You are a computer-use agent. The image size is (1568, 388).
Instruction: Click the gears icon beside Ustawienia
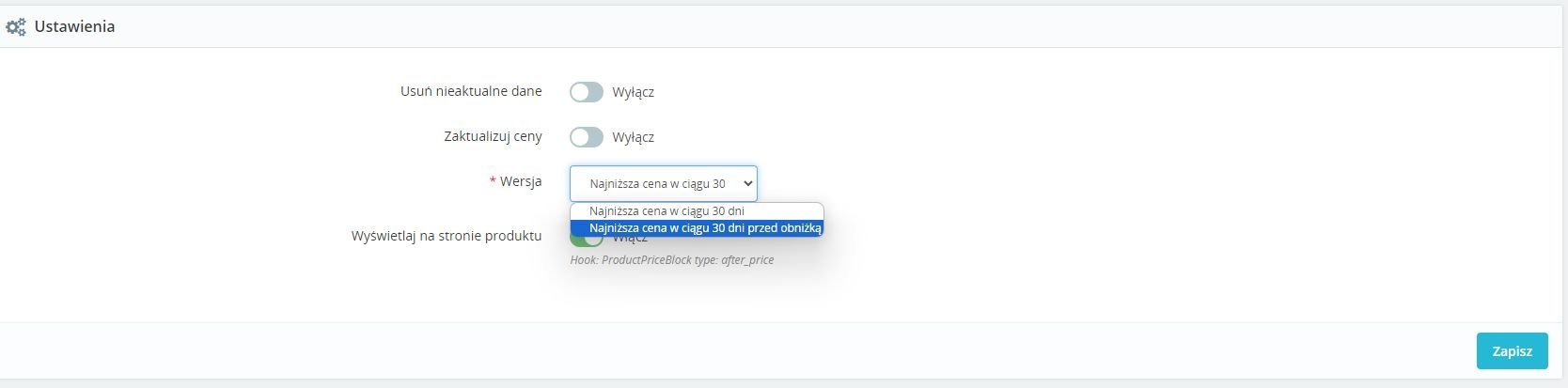click(16, 27)
